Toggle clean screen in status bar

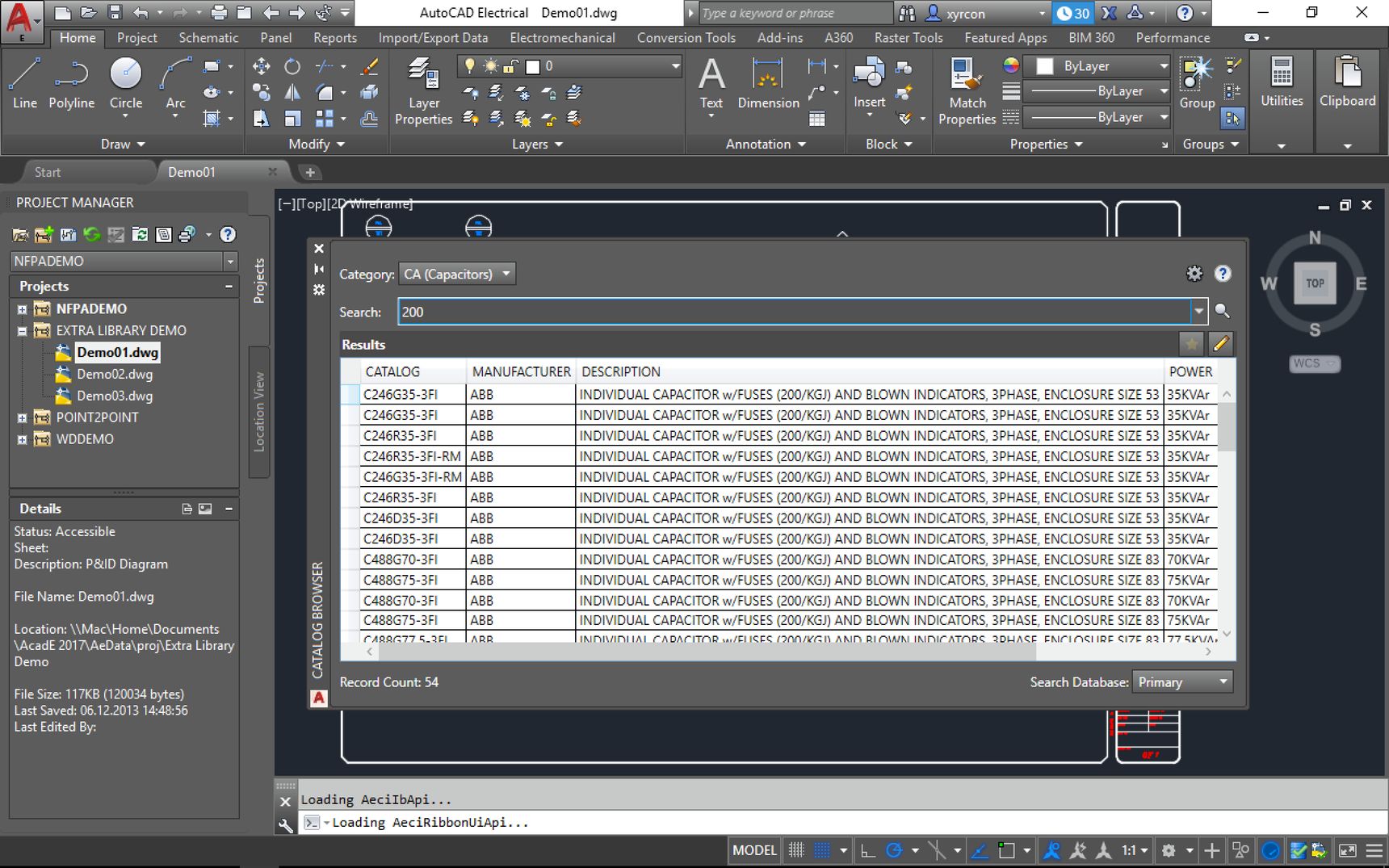(x=1347, y=850)
